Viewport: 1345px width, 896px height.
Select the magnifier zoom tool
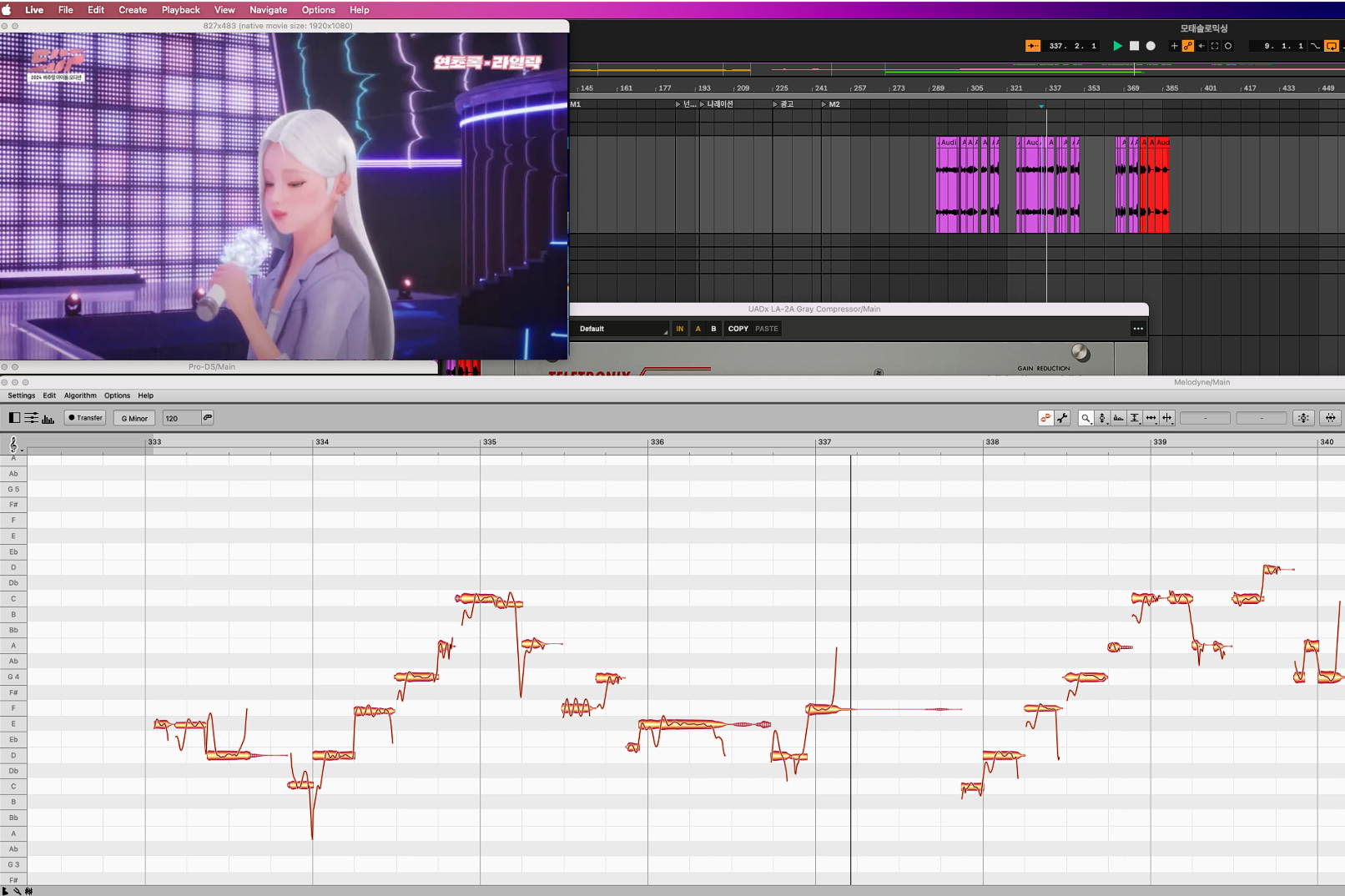[1086, 418]
